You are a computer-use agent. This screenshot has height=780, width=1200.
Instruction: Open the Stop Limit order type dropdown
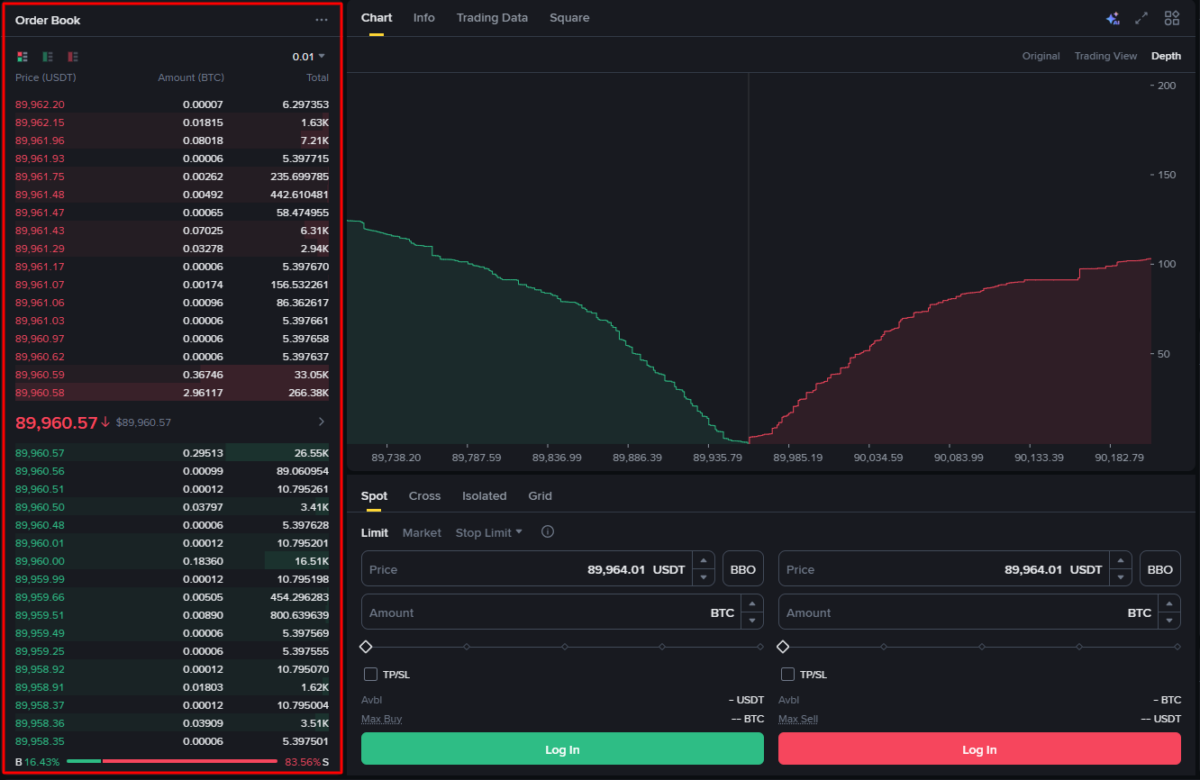click(488, 532)
